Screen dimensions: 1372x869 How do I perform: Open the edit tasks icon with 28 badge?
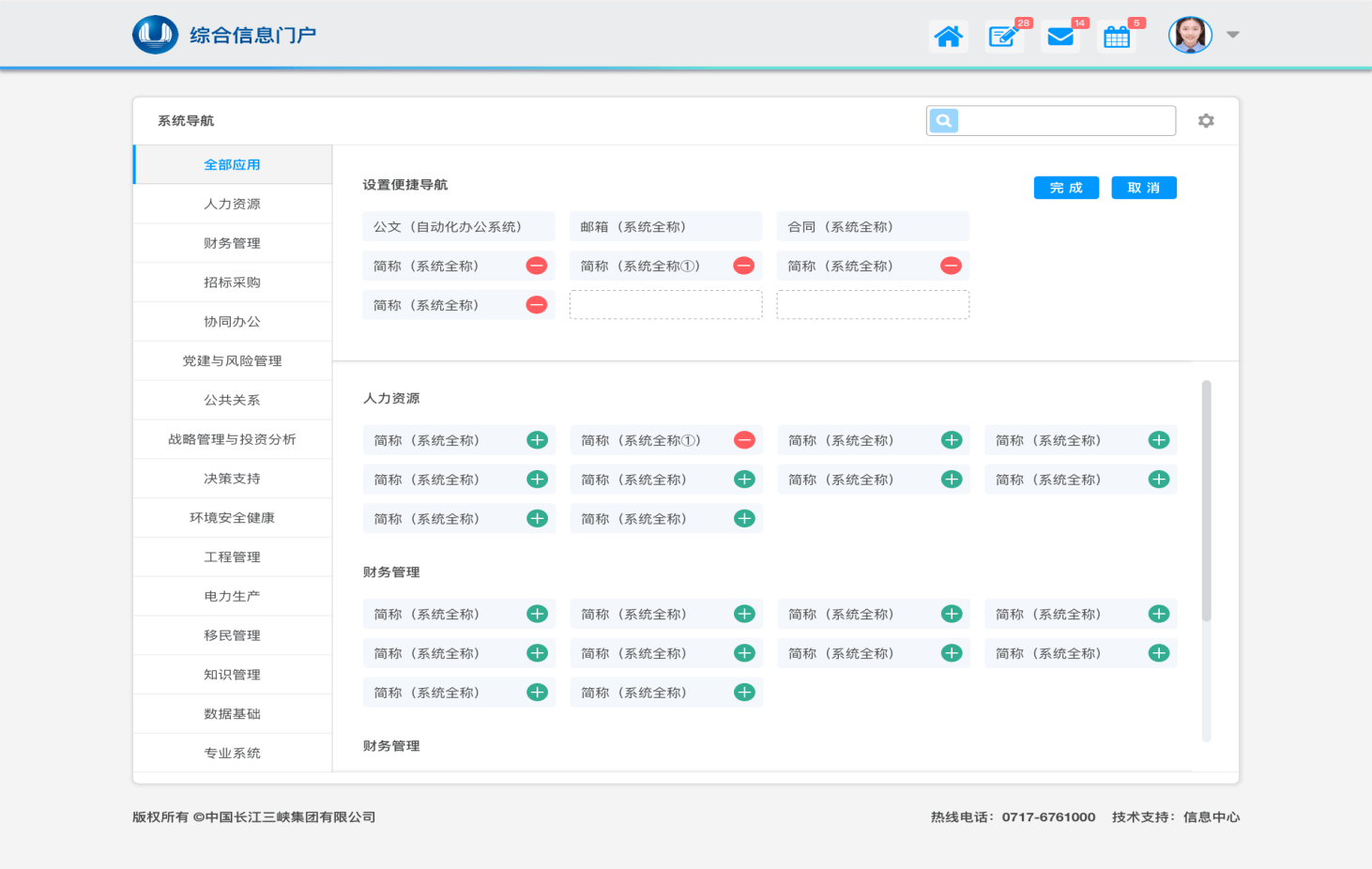[1003, 37]
